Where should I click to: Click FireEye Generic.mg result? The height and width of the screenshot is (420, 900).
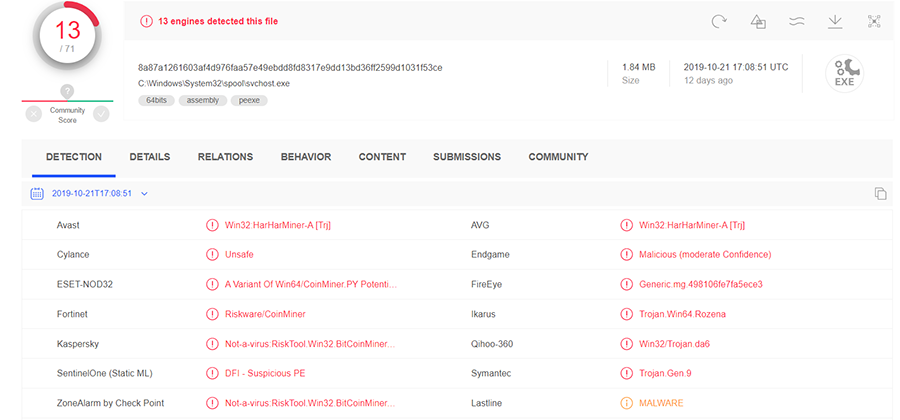point(701,284)
